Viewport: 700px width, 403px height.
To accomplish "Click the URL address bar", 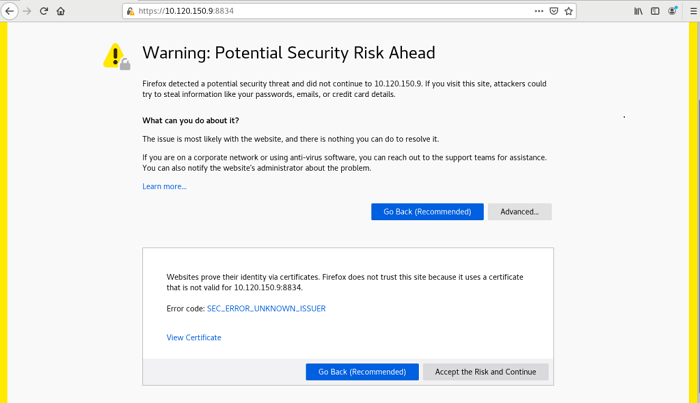I will pyautogui.click(x=330, y=11).
